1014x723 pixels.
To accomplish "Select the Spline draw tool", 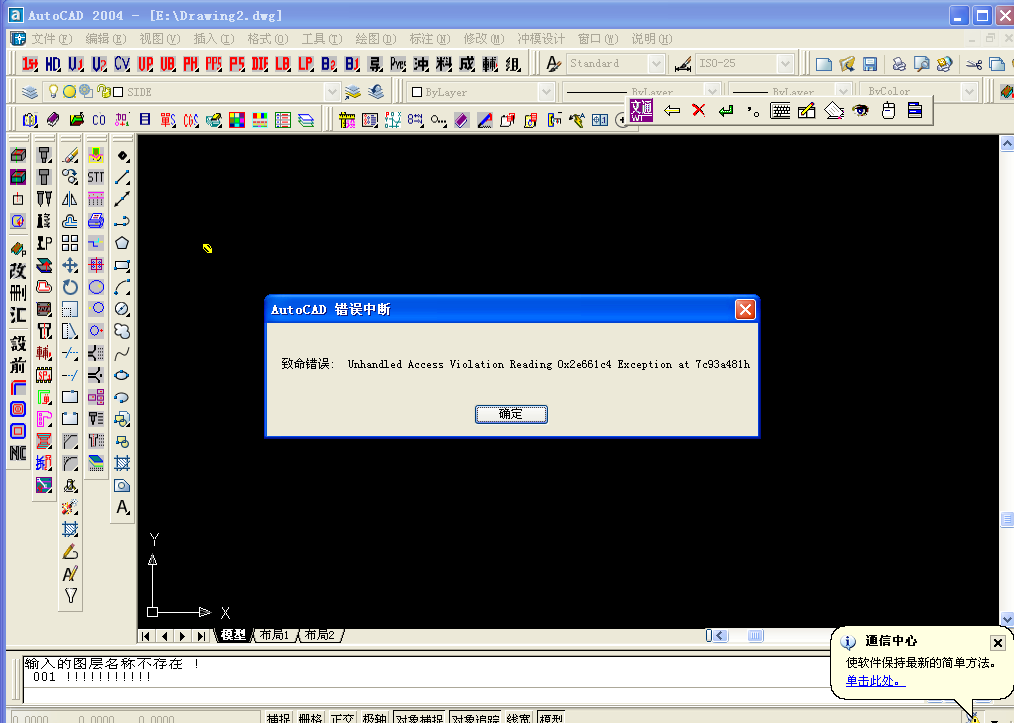I will (122, 354).
